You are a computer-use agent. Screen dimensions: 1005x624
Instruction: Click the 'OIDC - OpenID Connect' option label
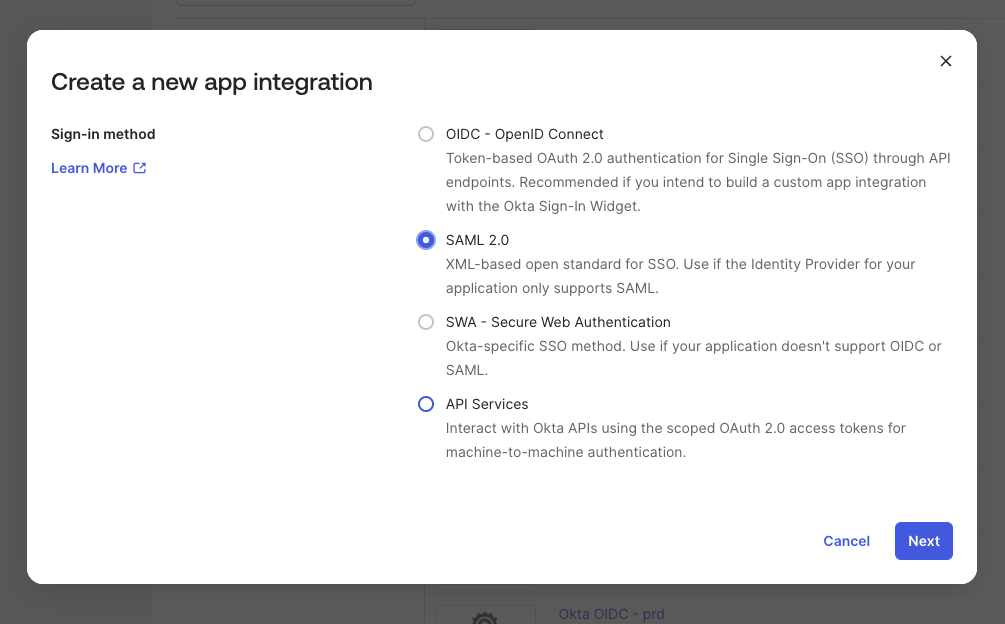click(x=524, y=134)
